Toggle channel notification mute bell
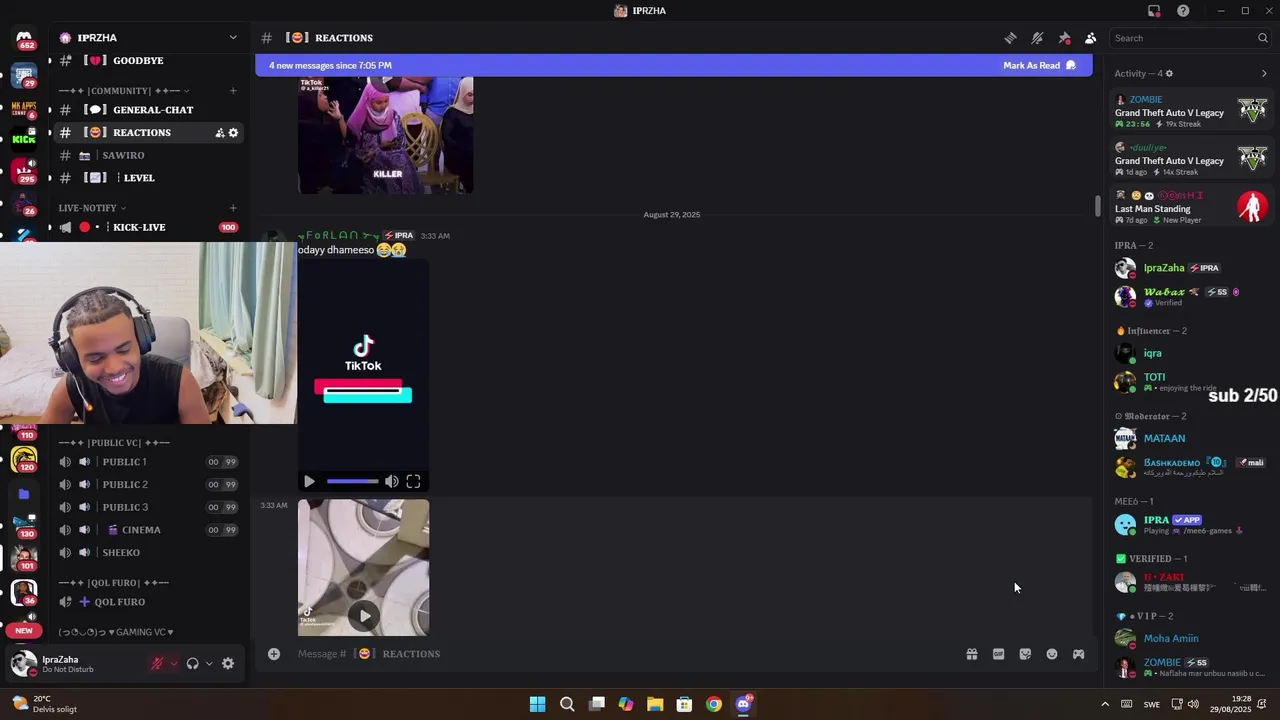Image resolution: width=1280 pixels, height=720 pixels. tap(1037, 38)
